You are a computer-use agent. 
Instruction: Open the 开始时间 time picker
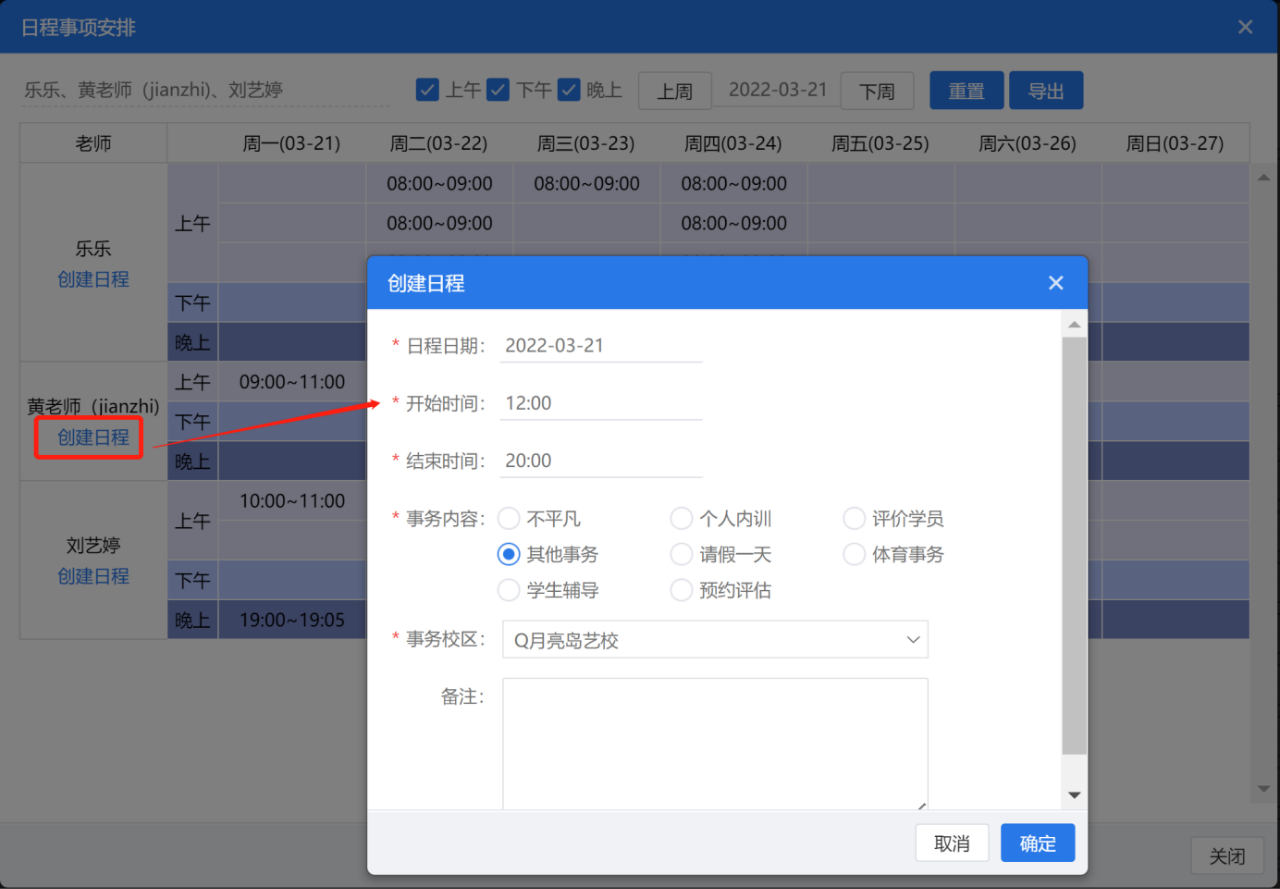pyautogui.click(x=600, y=404)
